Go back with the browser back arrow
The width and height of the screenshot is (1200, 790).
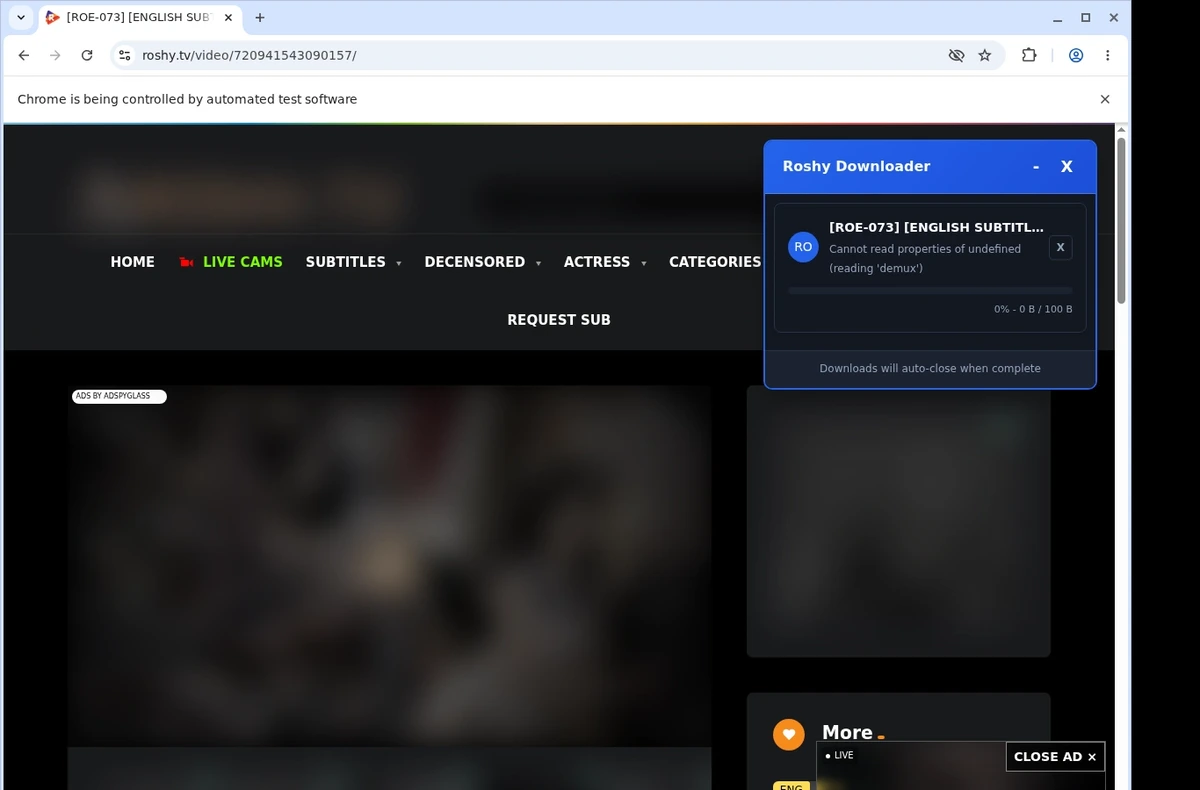point(24,55)
